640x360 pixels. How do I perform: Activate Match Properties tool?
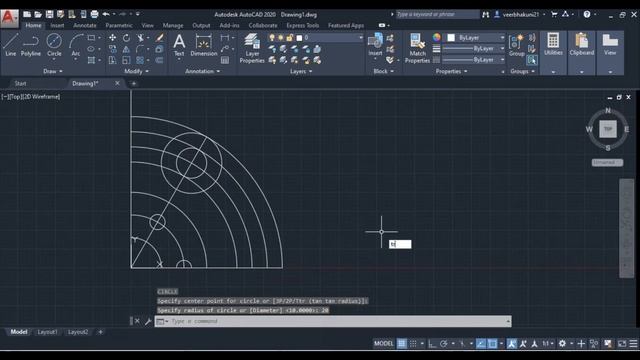click(417, 48)
